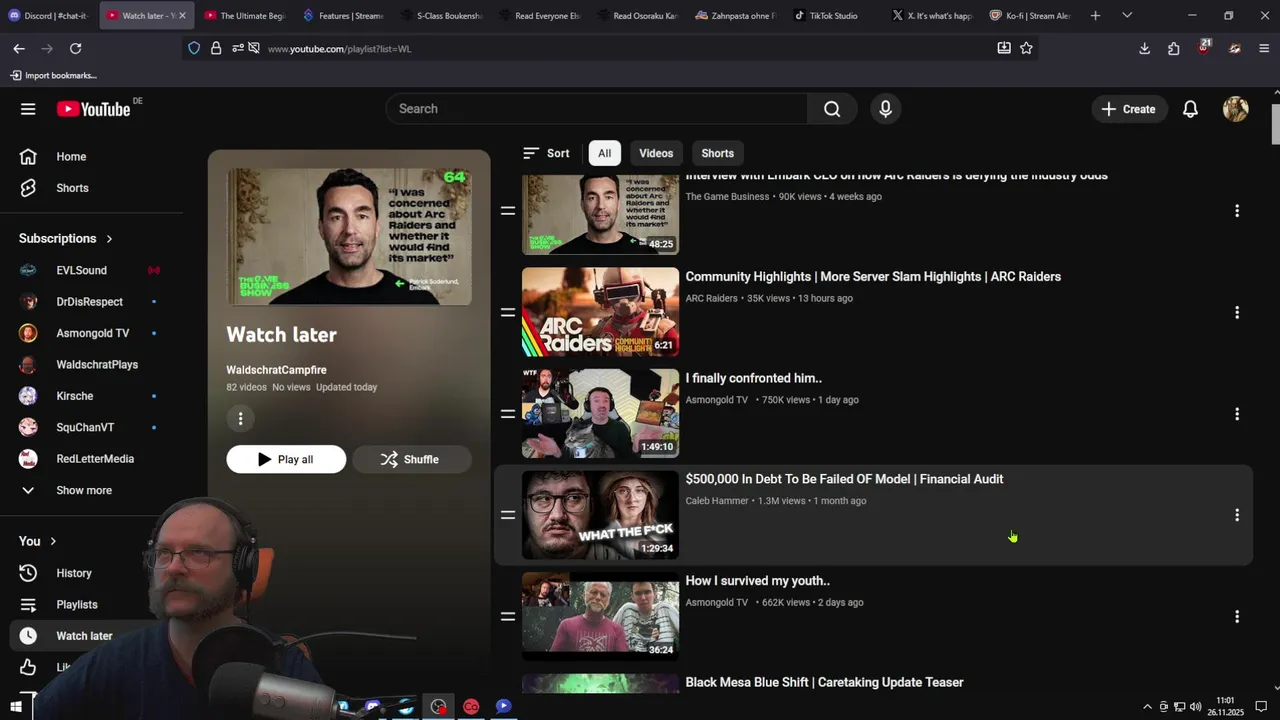Open EVLSound subscription

pyautogui.click(x=81, y=271)
